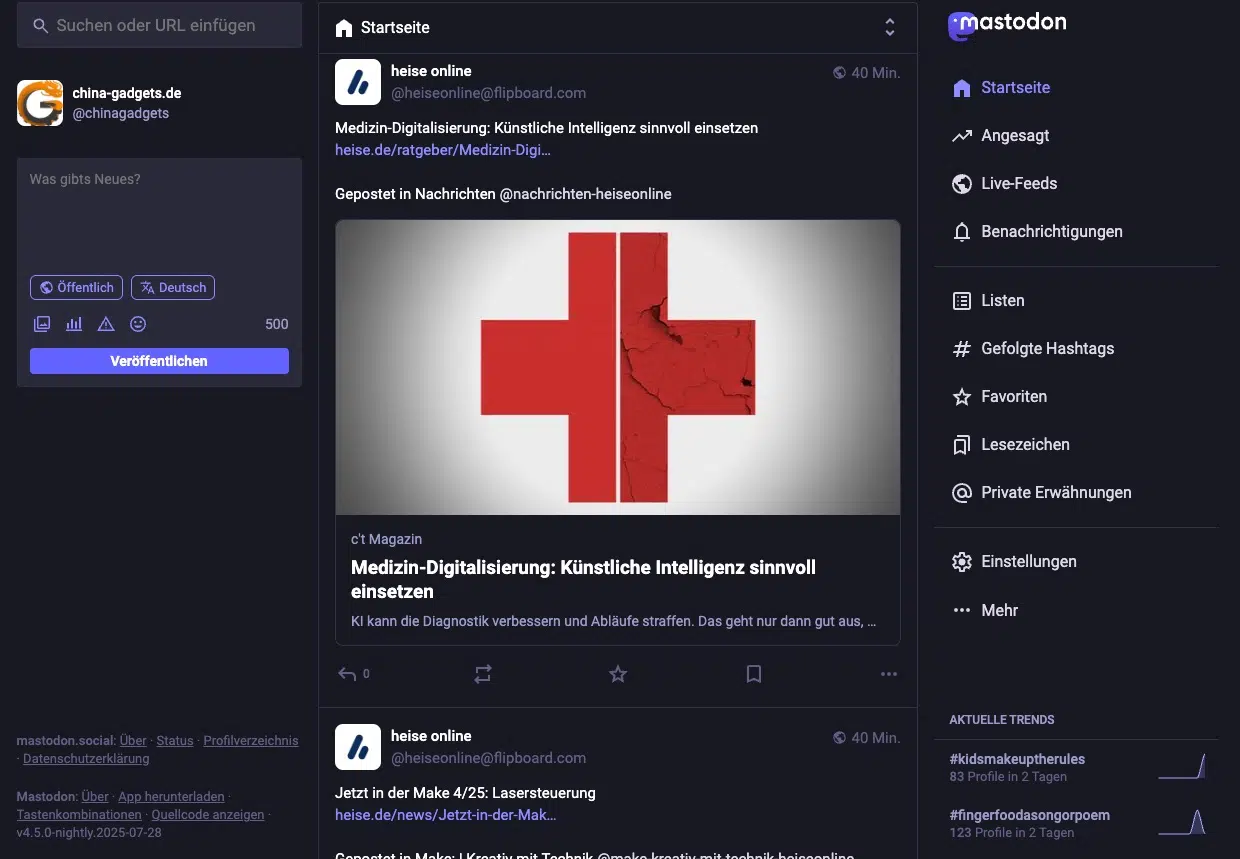Click the bell icon for Benachrichtigungen
The width and height of the screenshot is (1240, 859).
tap(962, 232)
